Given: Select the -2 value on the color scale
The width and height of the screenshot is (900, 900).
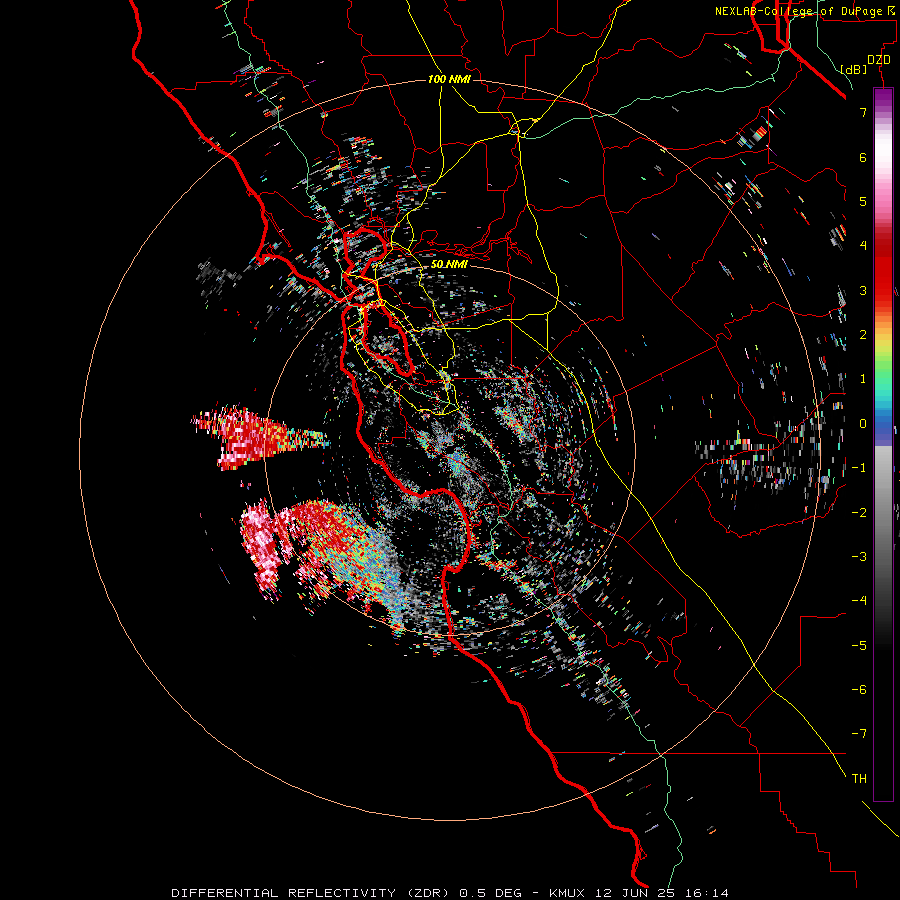Looking at the screenshot, I should (x=859, y=513).
